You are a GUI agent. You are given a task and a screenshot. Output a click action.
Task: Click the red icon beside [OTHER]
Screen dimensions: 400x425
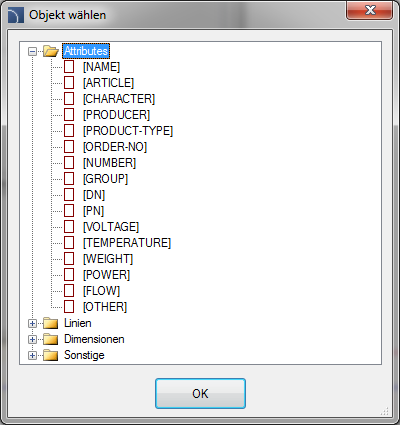pyautogui.click(x=69, y=307)
